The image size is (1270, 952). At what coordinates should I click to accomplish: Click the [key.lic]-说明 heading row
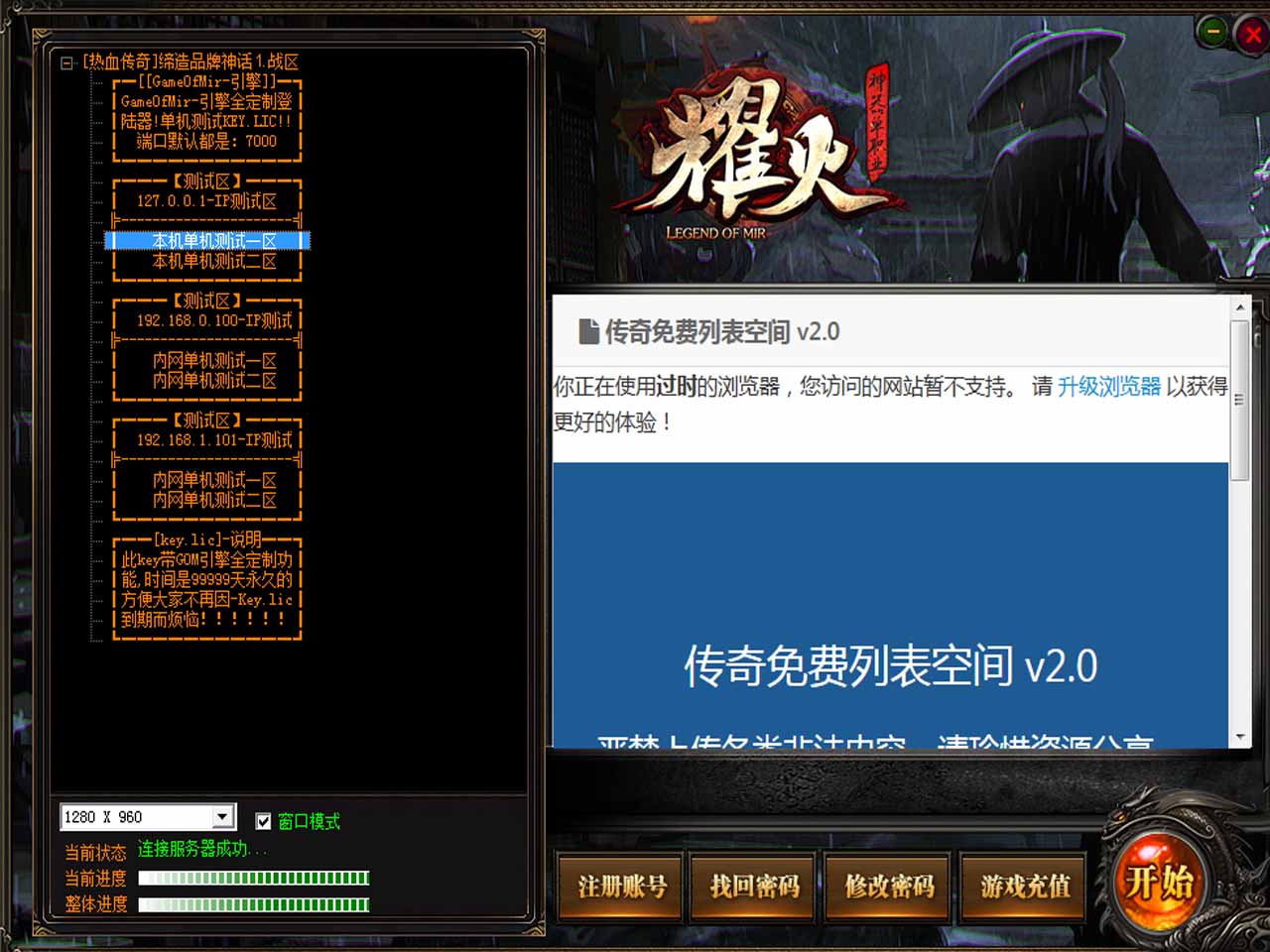coord(207,539)
